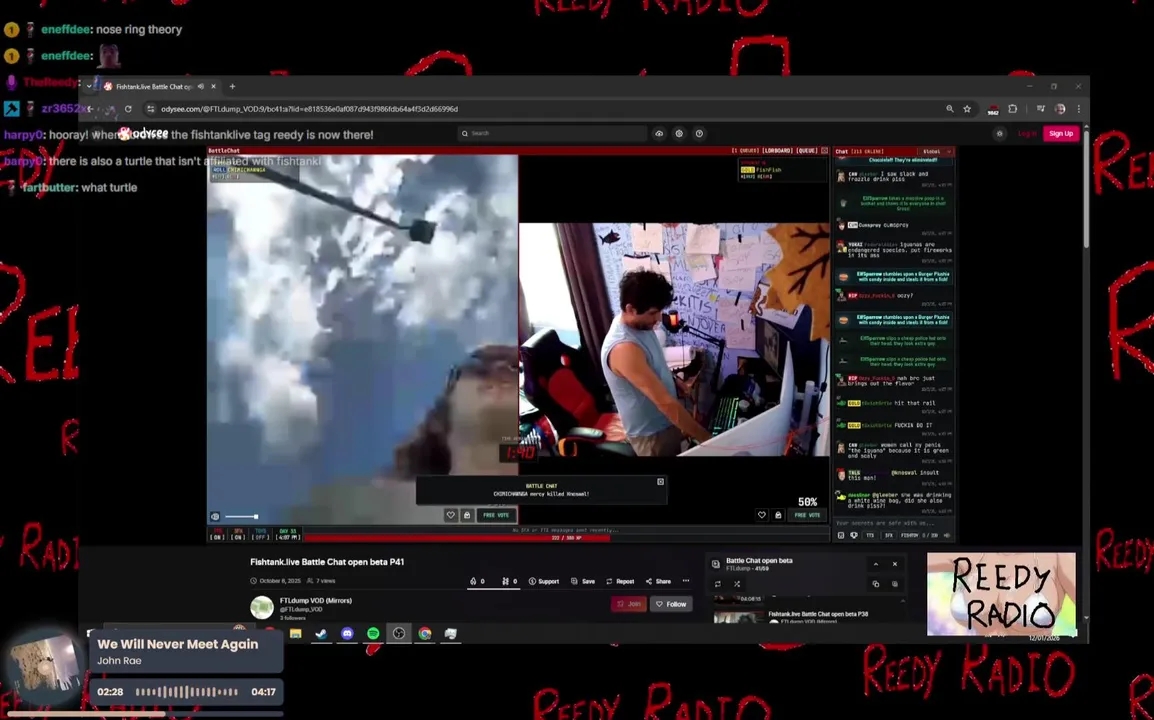The height and width of the screenshot is (720, 1154).
Task: Reload the Odysee page in Chrome
Action: point(128,109)
